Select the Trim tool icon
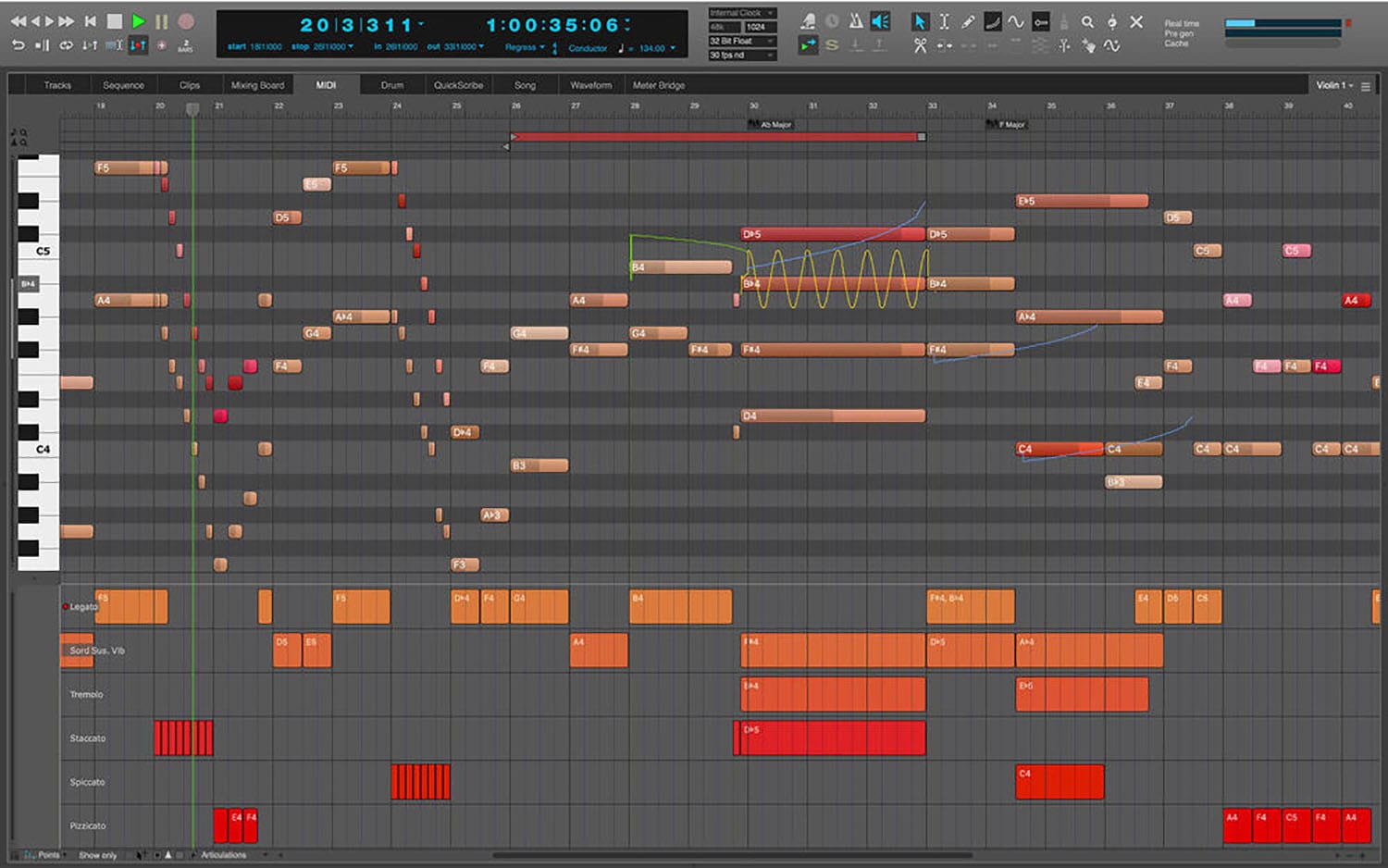 944,44
